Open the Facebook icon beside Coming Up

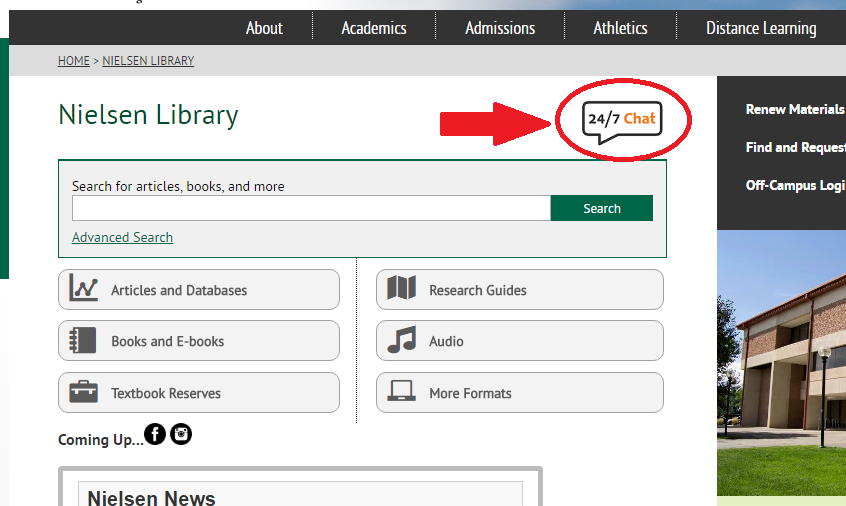[155, 434]
